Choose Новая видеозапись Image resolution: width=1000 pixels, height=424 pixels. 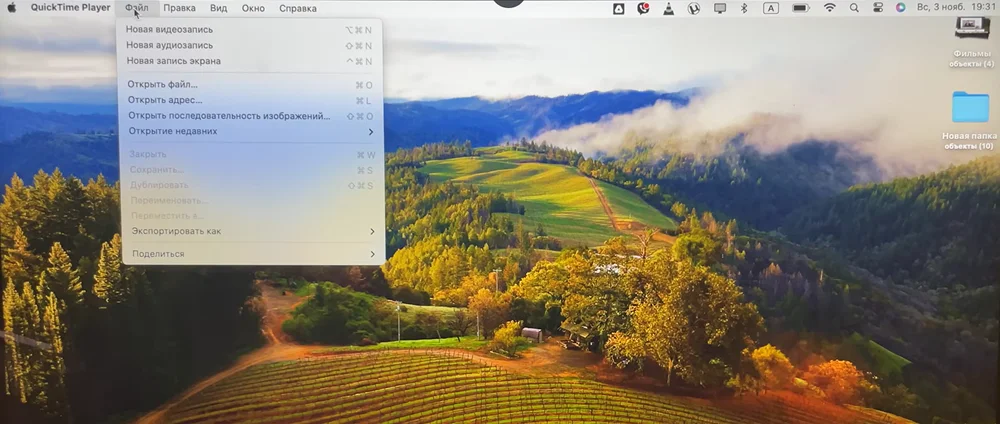(249, 29)
